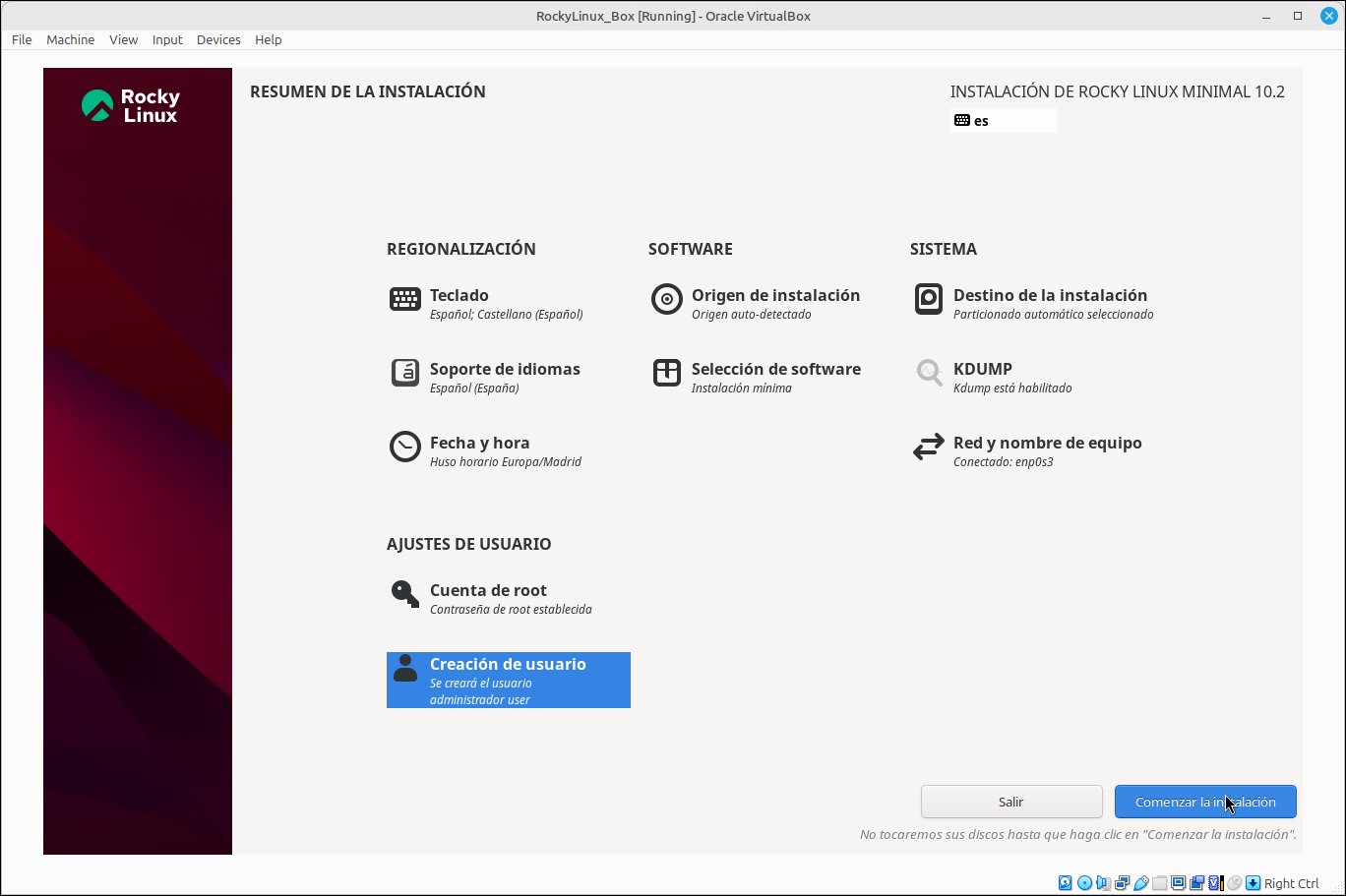Click the Red y nombre de equipo arrows icon

tap(929, 448)
